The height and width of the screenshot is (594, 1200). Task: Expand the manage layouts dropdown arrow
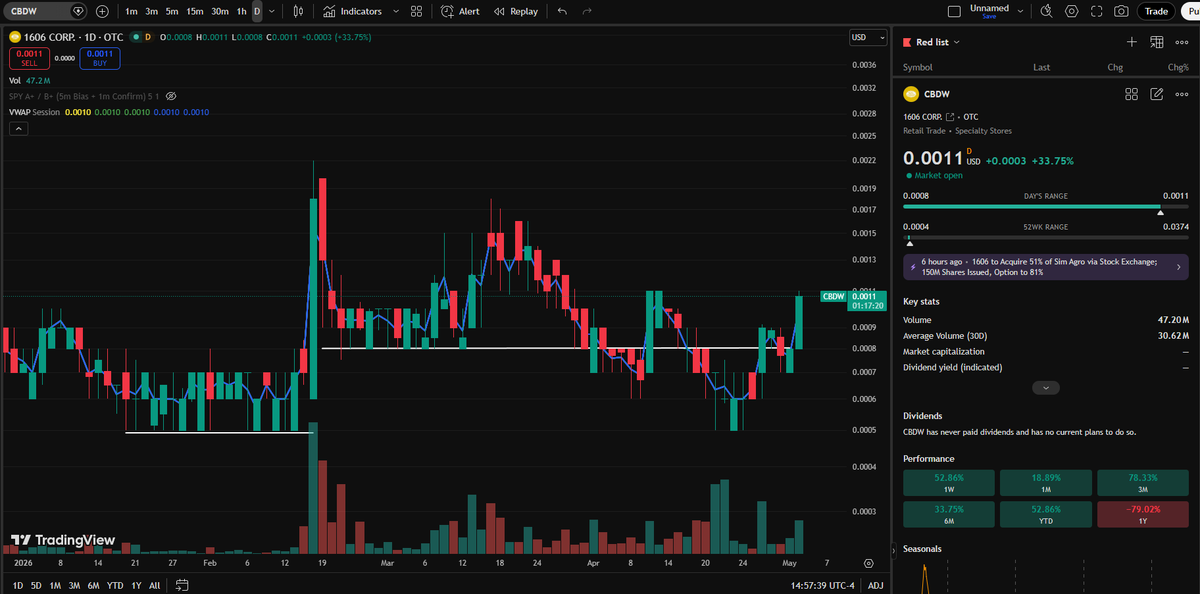pyautogui.click(x=1022, y=11)
